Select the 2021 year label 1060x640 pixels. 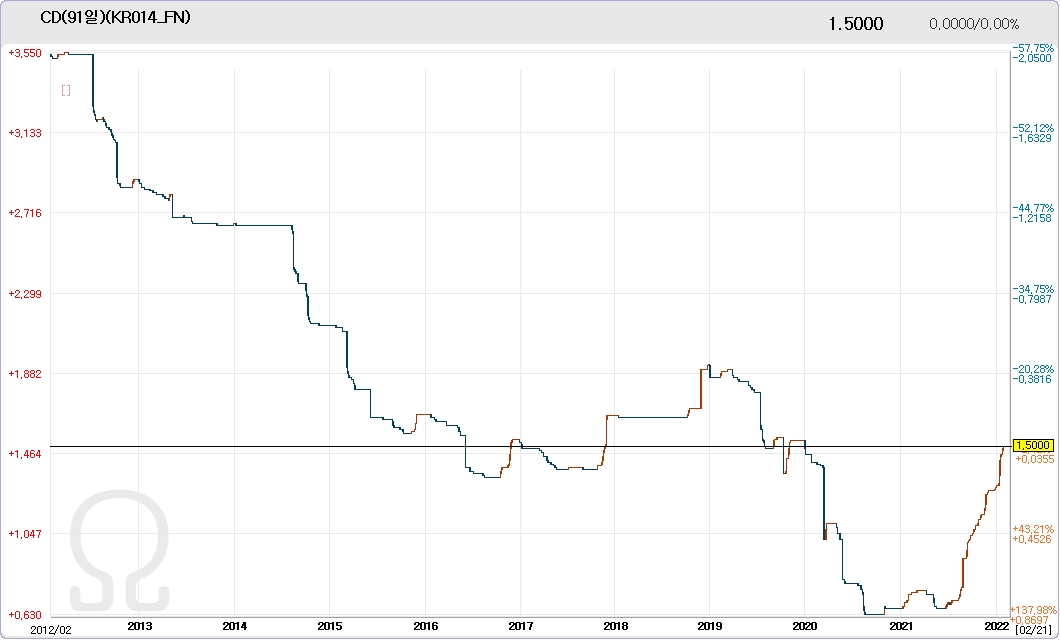click(x=900, y=627)
